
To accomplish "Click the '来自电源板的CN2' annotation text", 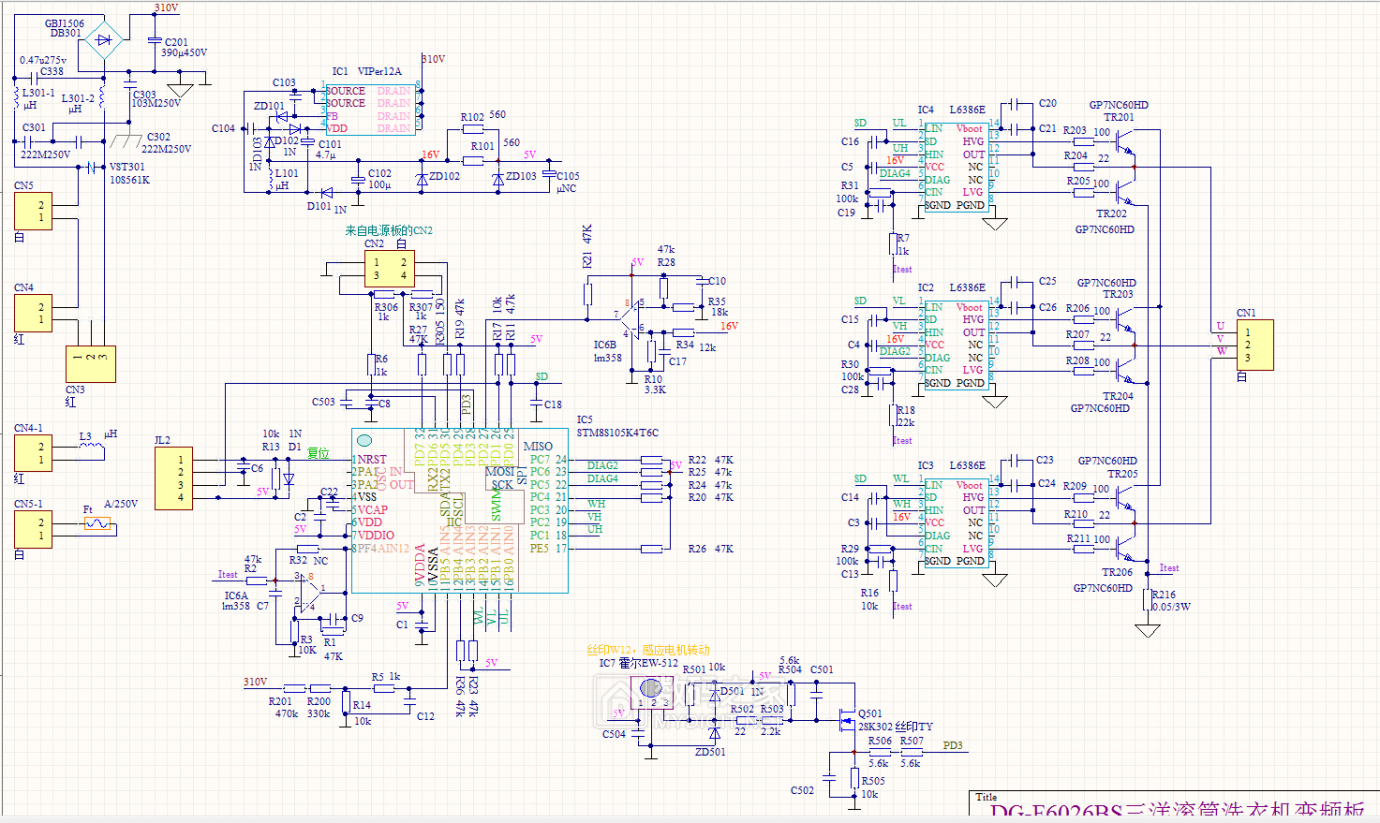I will tap(388, 230).
